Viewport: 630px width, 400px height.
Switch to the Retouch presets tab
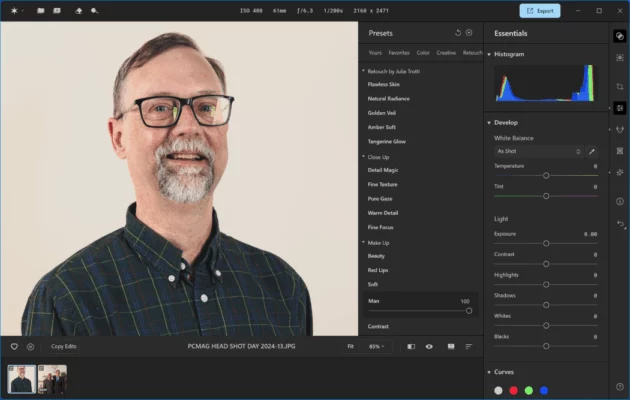472,53
